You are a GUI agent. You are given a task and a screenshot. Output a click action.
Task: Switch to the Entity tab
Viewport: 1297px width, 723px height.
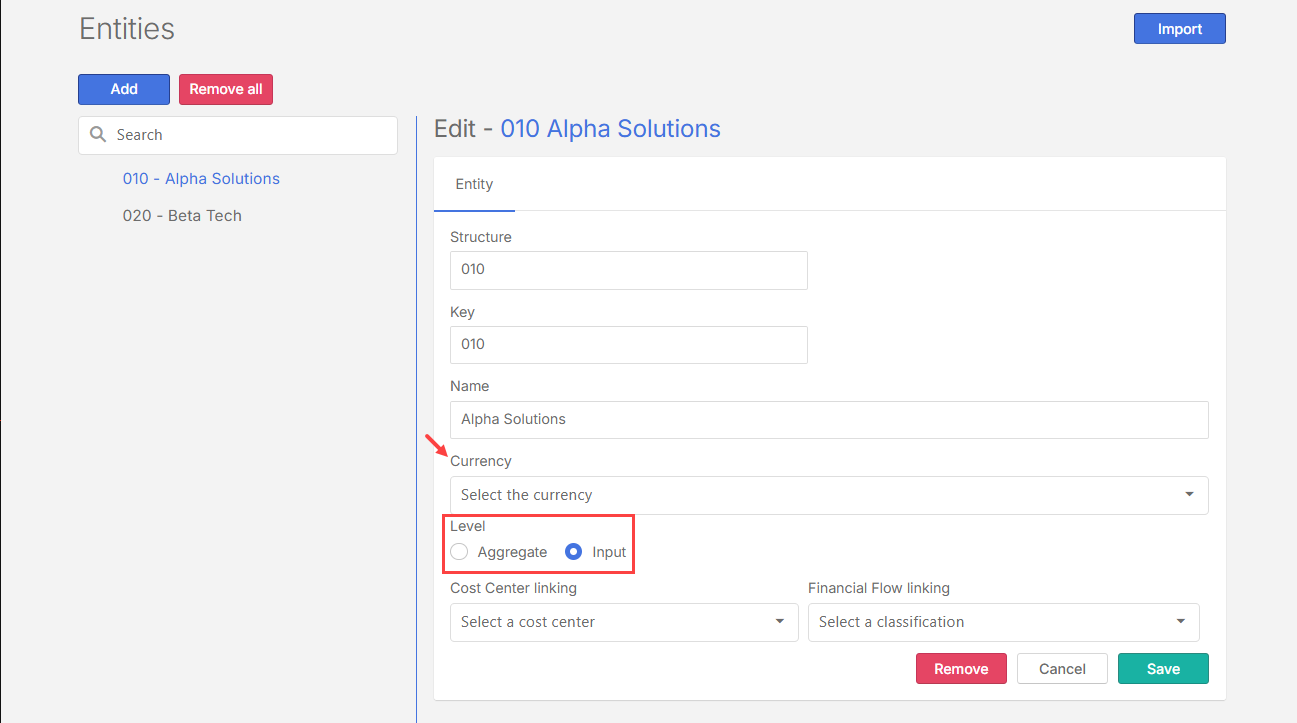point(474,184)
